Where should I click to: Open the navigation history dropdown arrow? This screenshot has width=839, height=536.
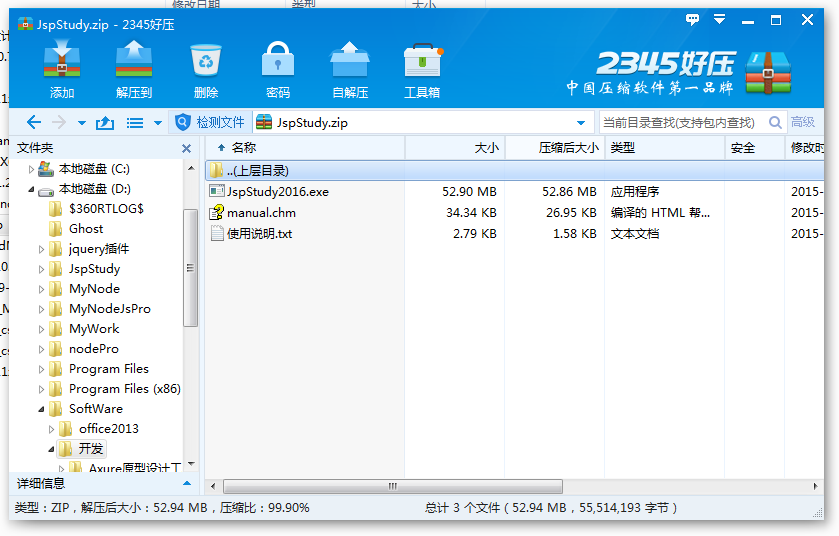81,123
